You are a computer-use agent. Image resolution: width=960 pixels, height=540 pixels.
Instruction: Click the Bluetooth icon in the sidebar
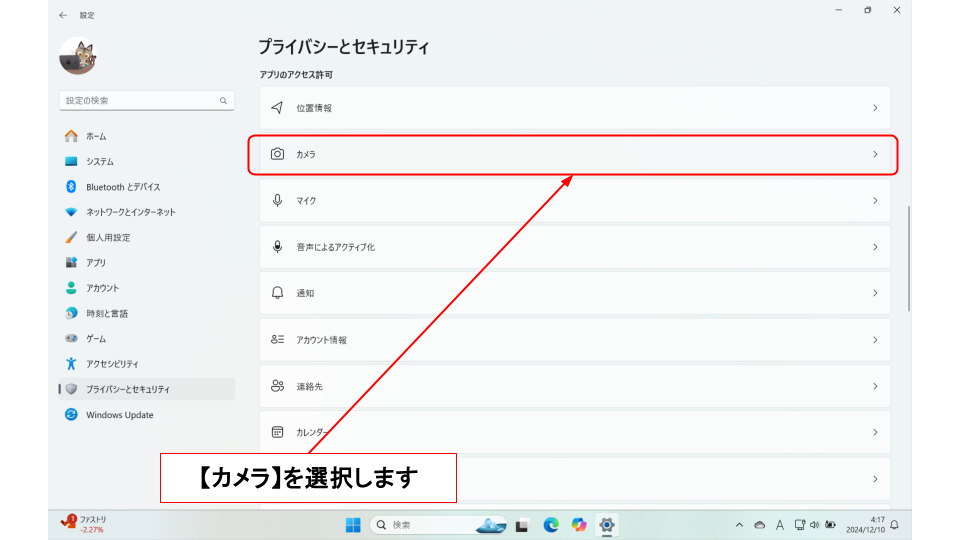tap(71, 187)
